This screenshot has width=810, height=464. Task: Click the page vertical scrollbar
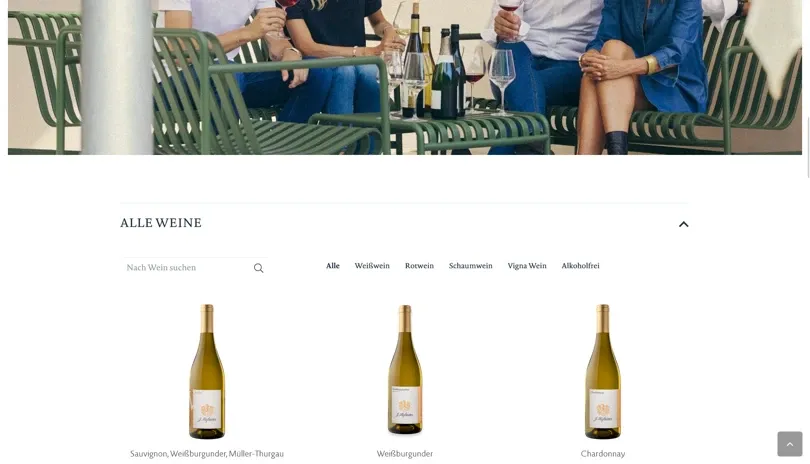point(808,147)
